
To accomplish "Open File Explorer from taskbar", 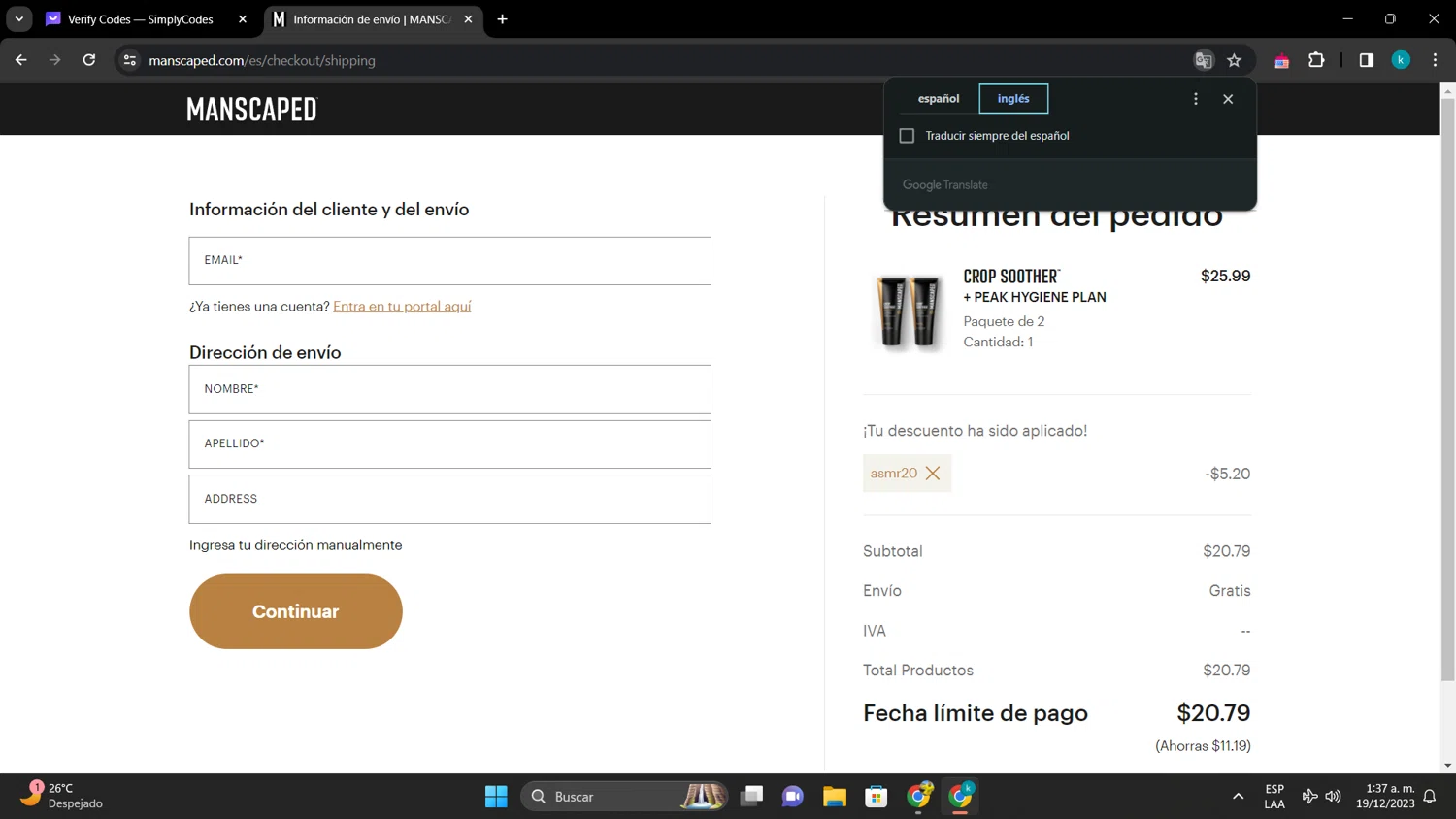I will pyautogui.click(x=835, y=797).
